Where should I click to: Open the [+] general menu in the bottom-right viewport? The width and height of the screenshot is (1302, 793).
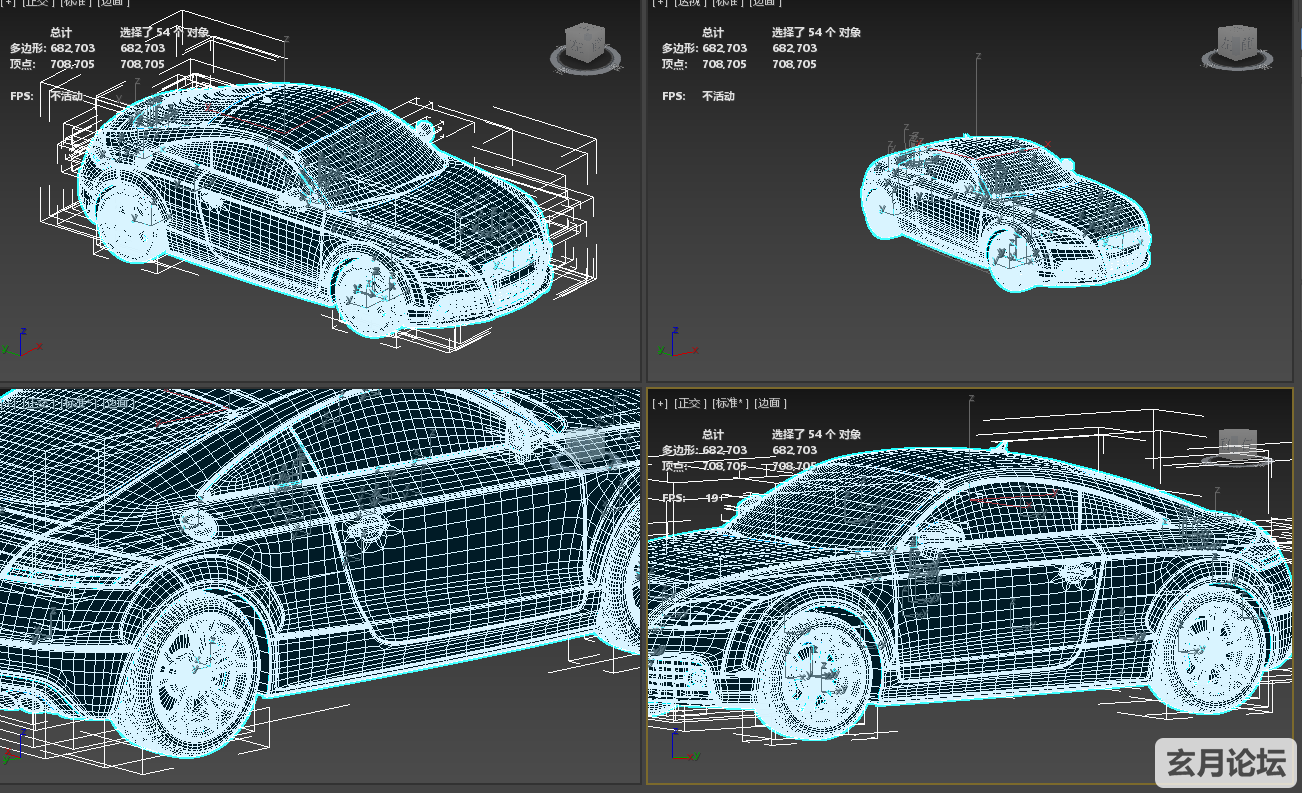(660, 403)
